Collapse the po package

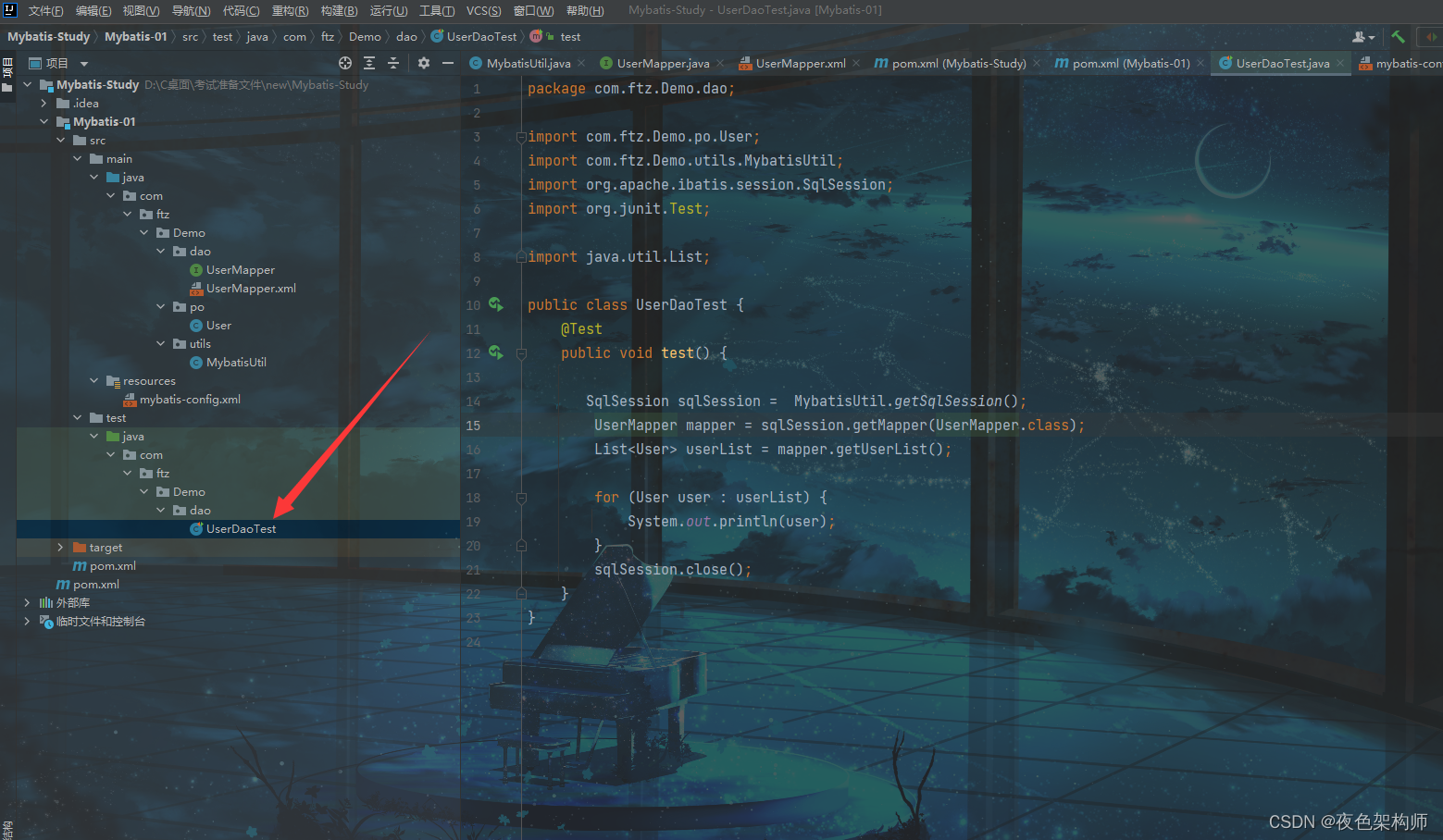click(160, 307)
